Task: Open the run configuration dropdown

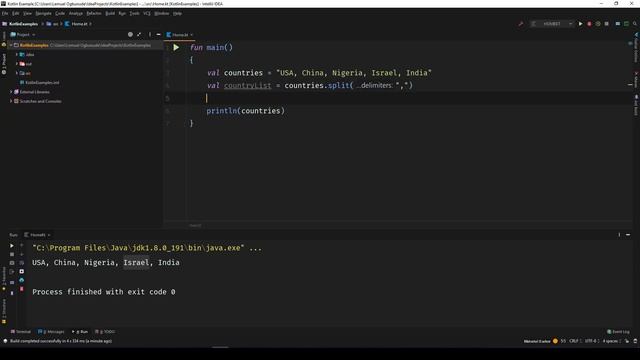Action: (x=552, y=24)
